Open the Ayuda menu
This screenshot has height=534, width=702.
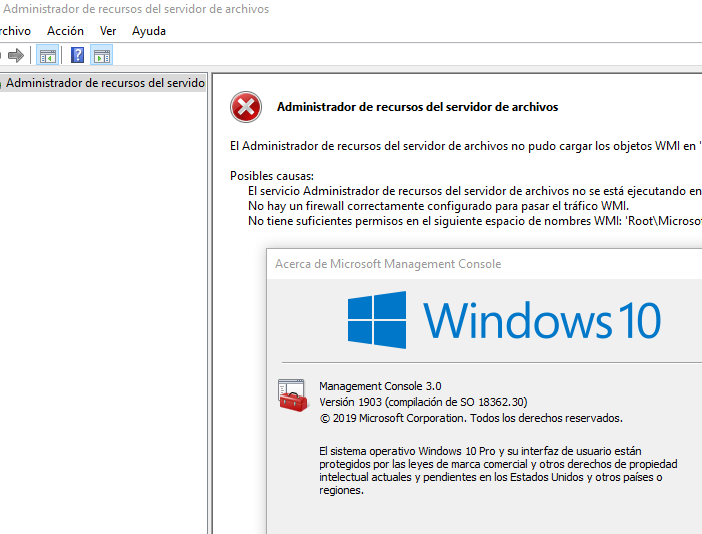click(149, 31)
